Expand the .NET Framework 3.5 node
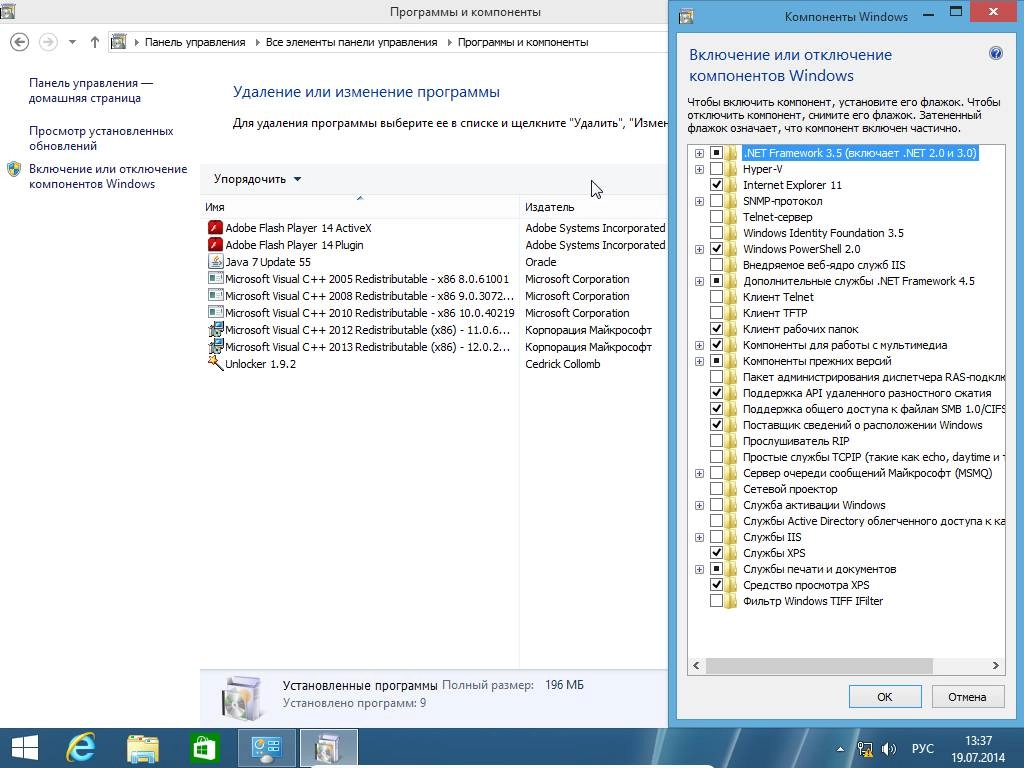 (699, 153)
